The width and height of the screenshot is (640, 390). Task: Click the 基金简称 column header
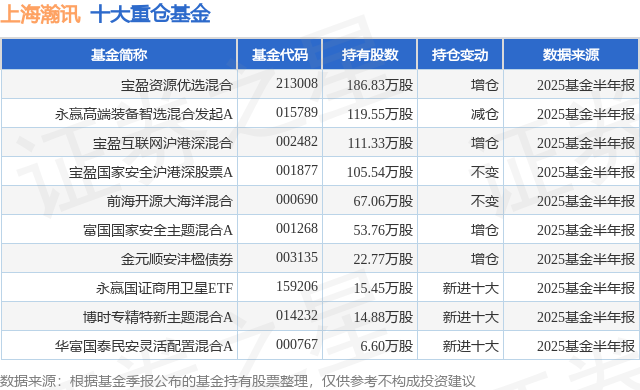119,55
